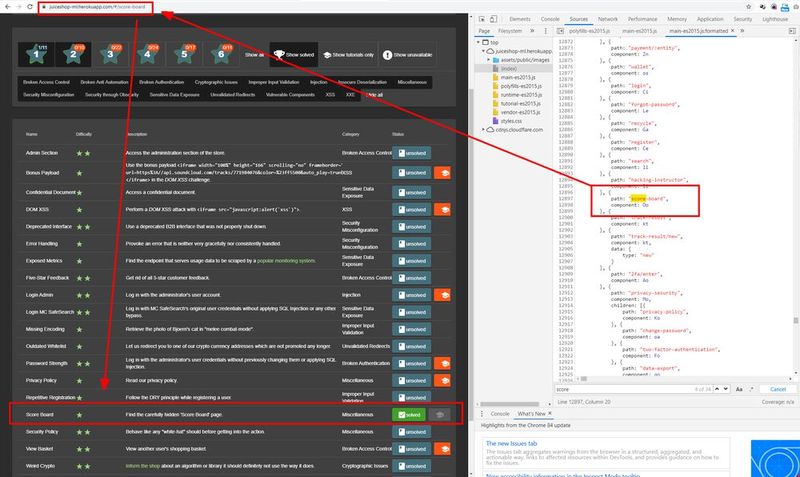The image size is (800, 477).
Task: Open tutorial for Privacy Policy challenge
Action: (x=442, y=381)
